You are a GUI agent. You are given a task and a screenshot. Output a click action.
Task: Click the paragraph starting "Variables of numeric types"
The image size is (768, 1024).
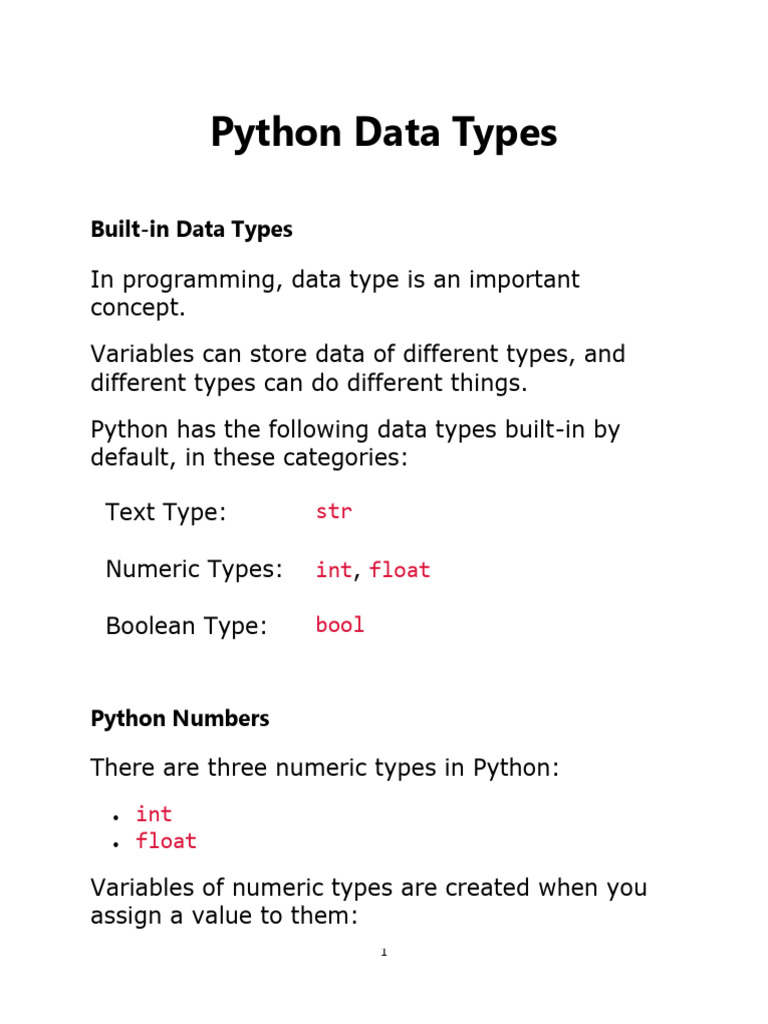(368, 901)
